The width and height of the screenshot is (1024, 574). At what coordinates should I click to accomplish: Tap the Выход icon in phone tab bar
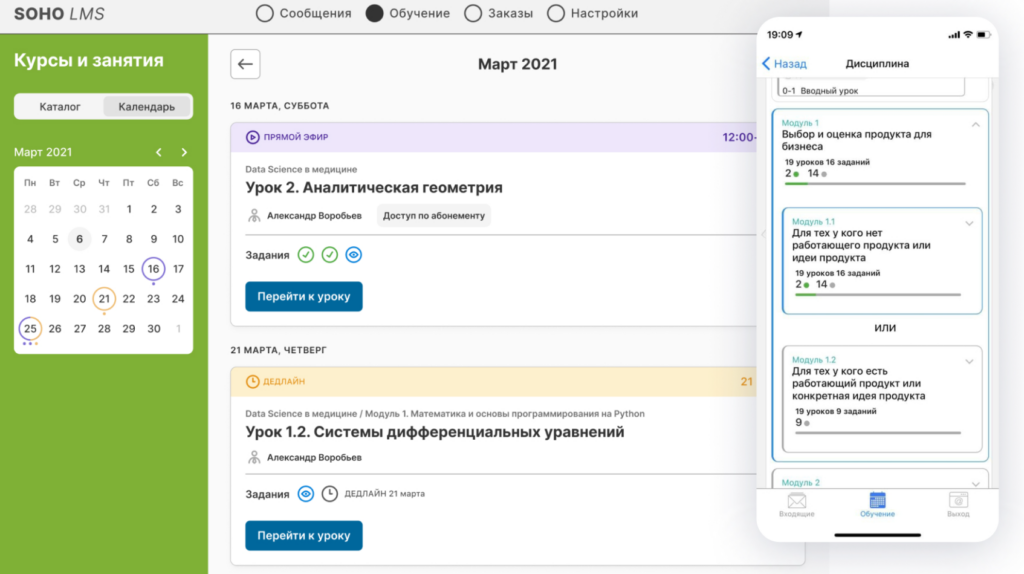958,501
